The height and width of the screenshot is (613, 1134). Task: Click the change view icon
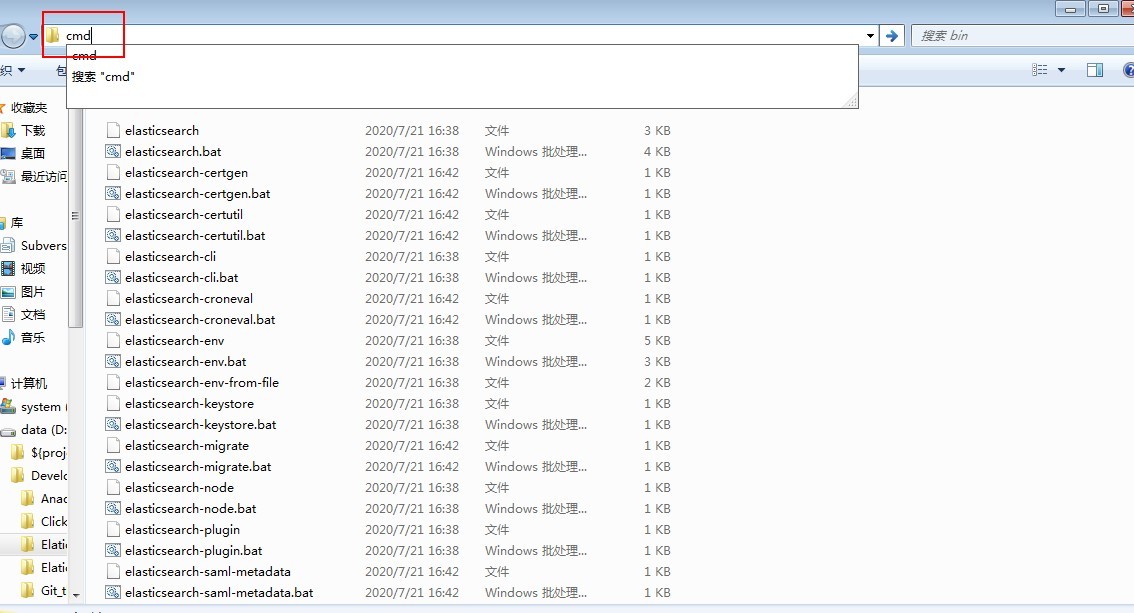point(1039,70)
